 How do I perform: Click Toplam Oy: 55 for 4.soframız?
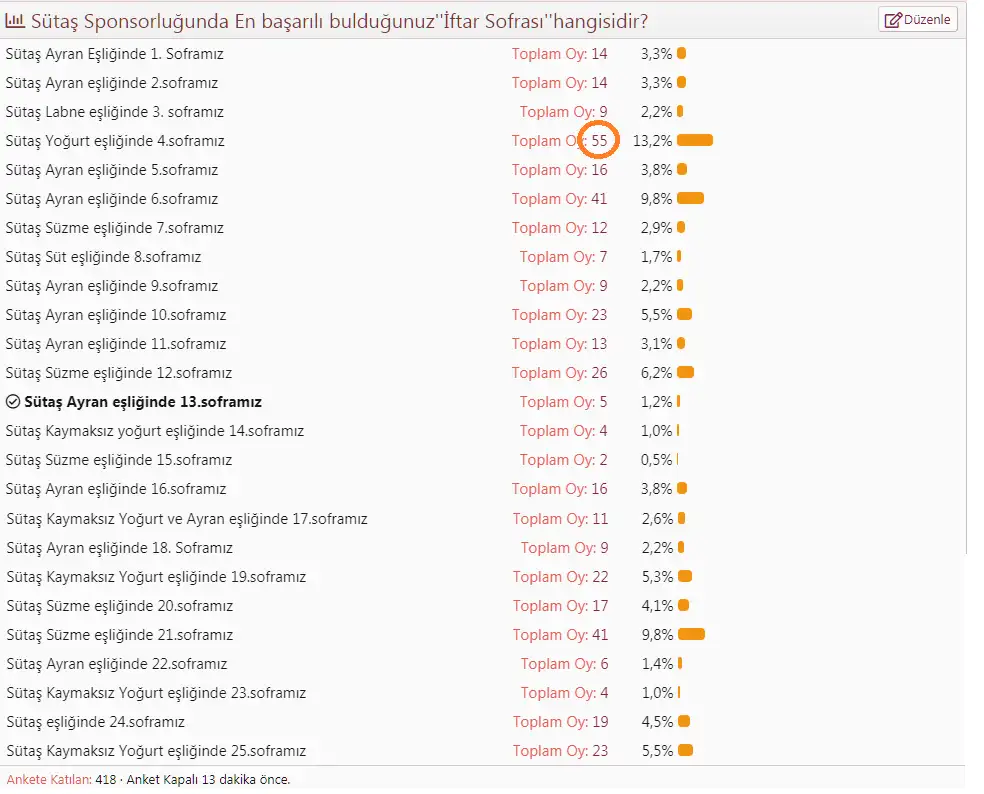560,141
